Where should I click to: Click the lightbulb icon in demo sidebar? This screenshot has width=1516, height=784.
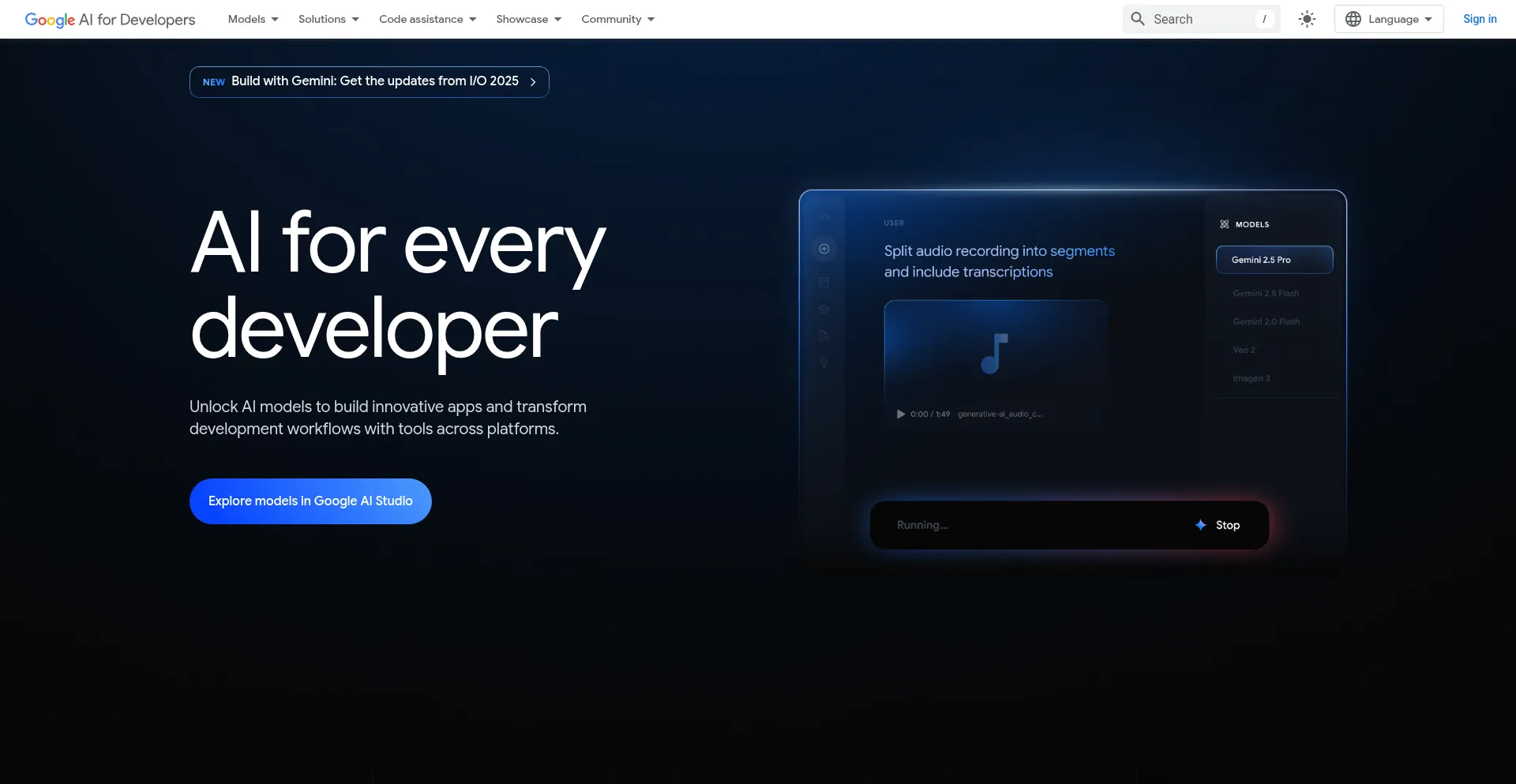click(824, 362)
